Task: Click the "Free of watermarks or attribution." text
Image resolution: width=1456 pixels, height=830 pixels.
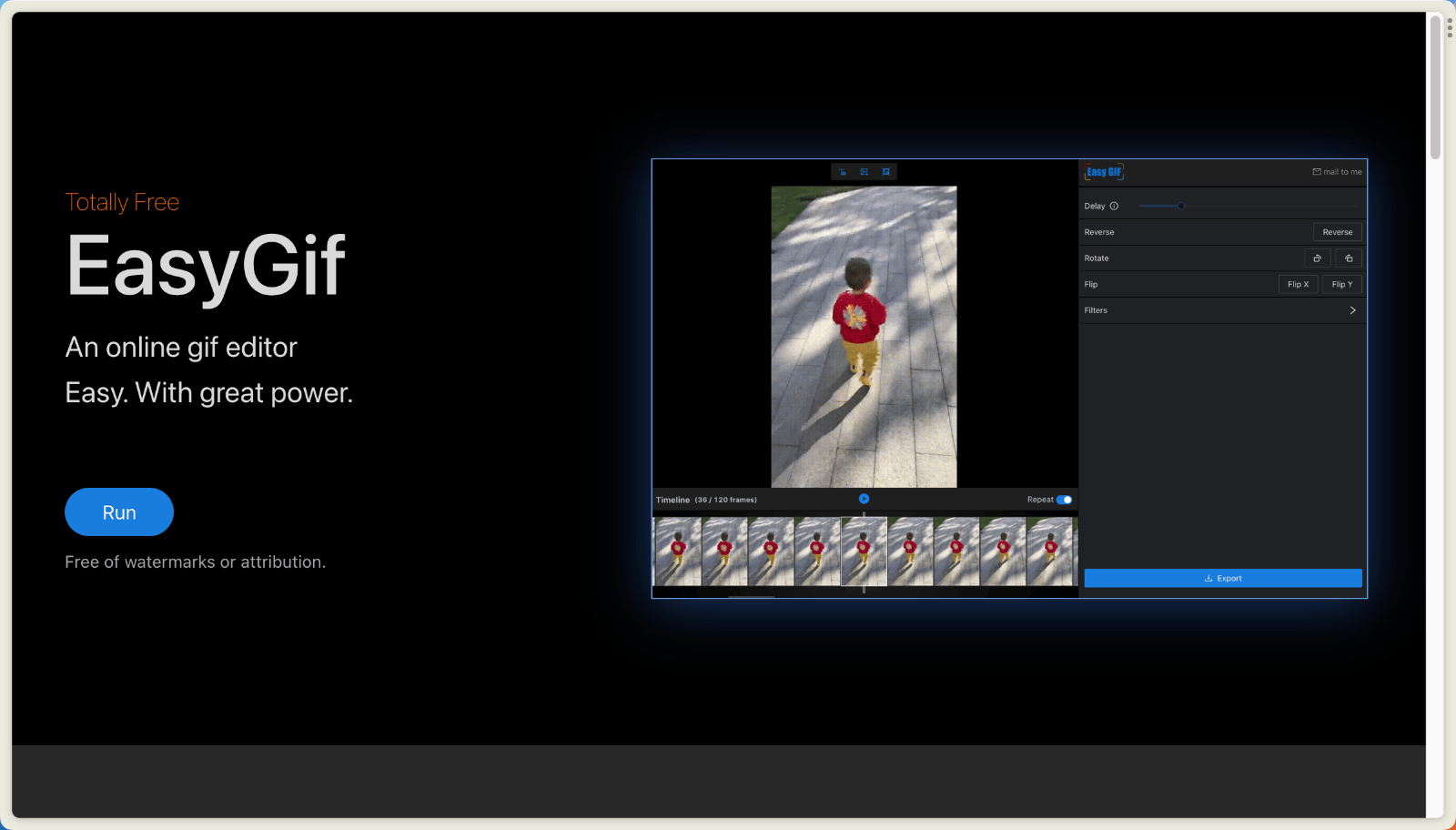Action: (195, 562)
